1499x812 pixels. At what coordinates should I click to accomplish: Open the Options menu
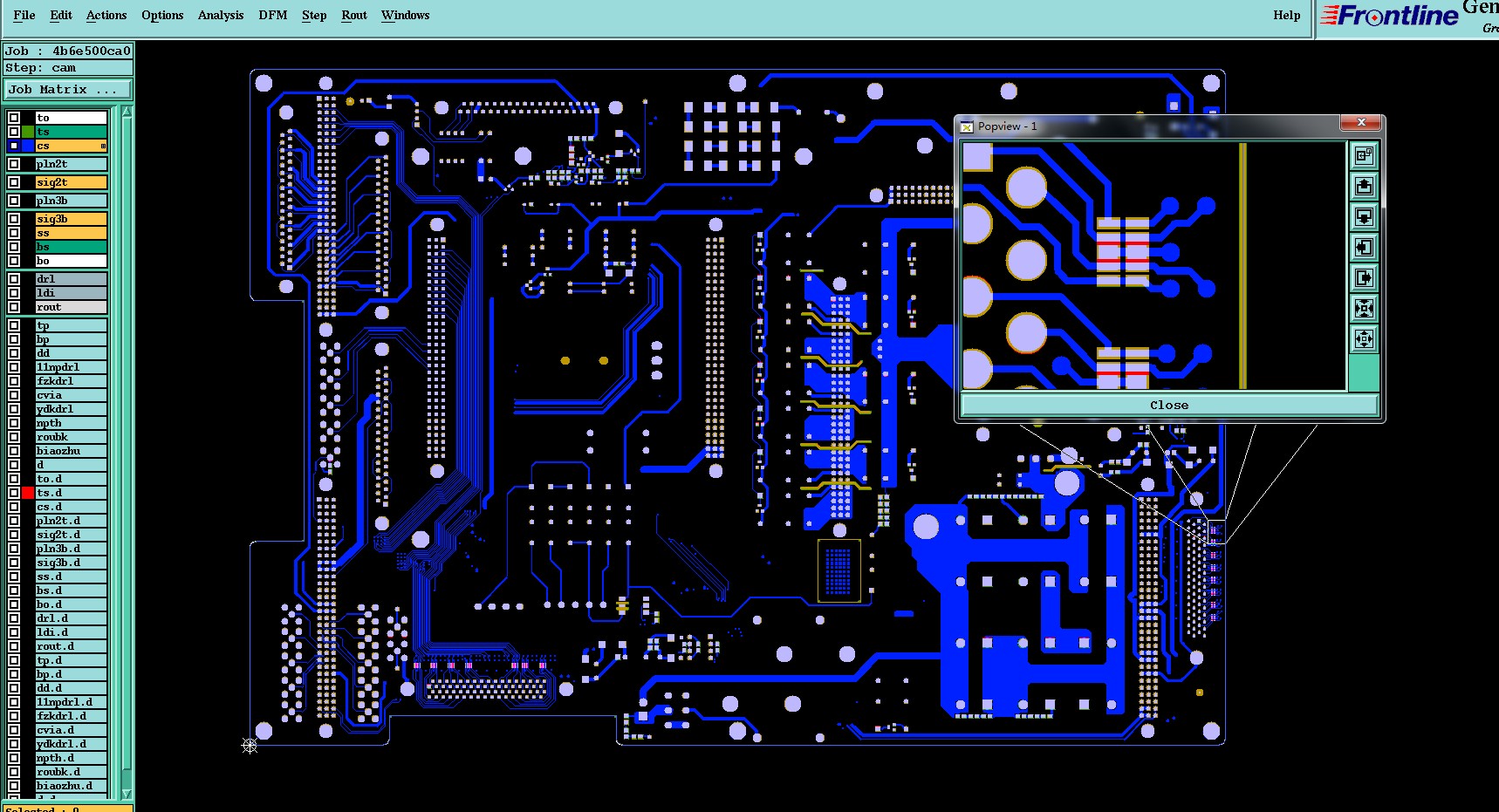pos(162,15)
